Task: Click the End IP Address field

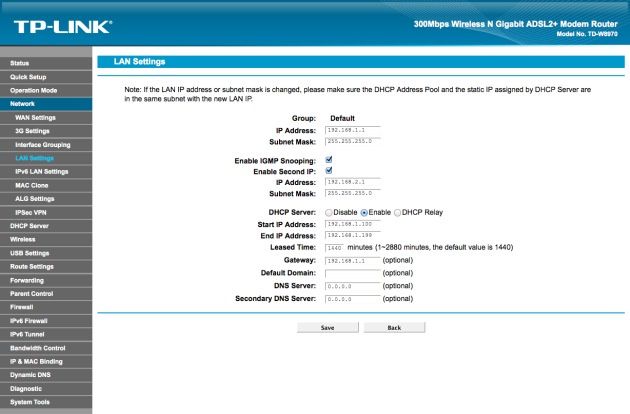Action: coord(352,236)
